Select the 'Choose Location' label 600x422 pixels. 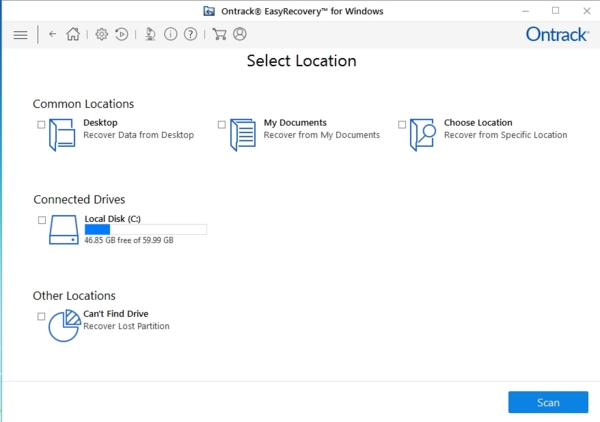pyautogui.click(x=478, y=123)
